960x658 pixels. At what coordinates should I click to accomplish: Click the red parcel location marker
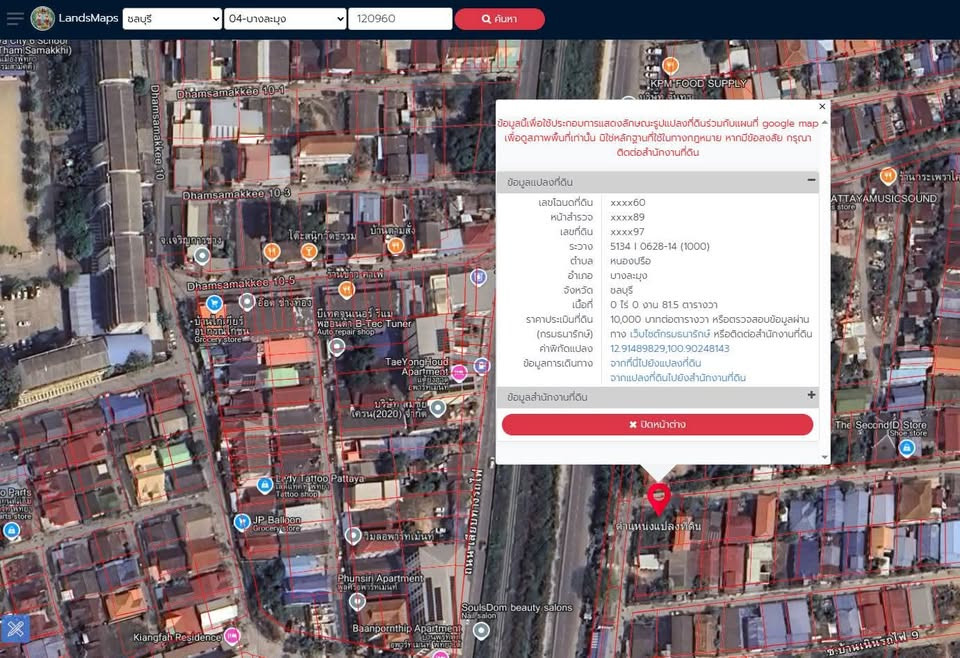tap(659, 498)
